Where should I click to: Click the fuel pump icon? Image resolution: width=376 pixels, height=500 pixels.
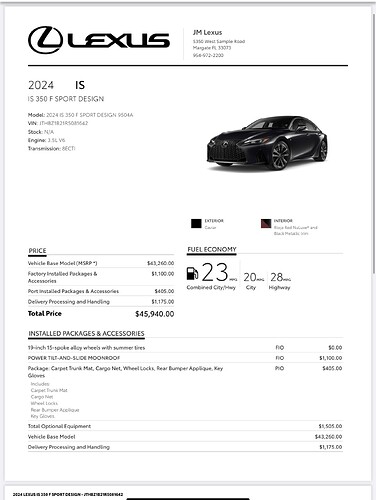(x=192, y=273)
